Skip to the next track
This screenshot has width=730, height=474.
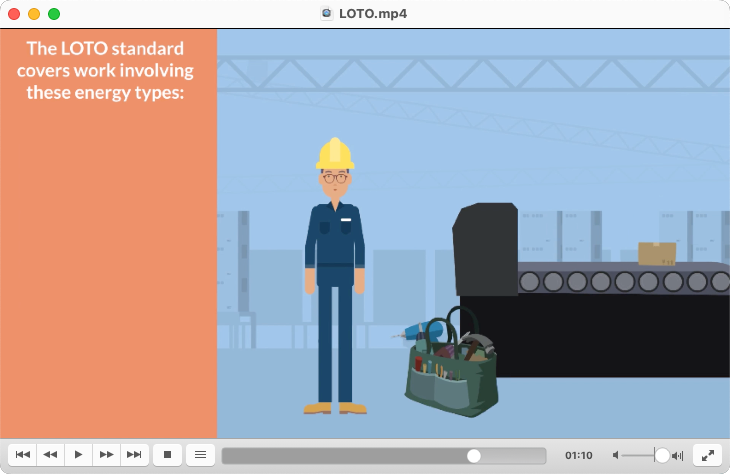point(134,455)
